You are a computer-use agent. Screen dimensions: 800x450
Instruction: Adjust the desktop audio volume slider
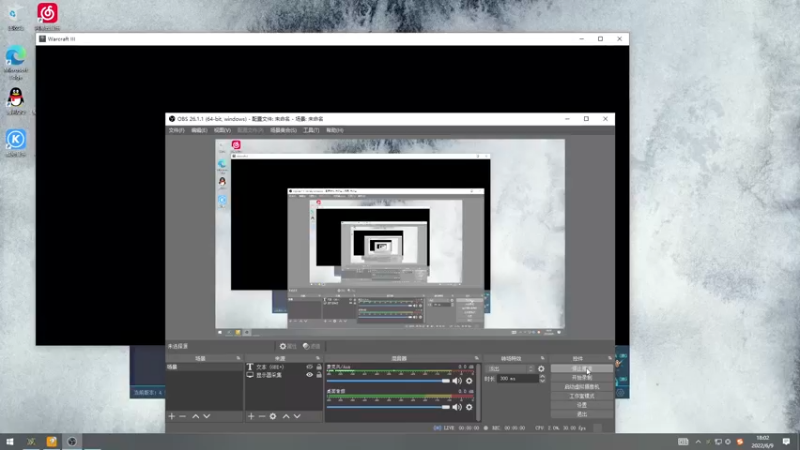point(388,407)
